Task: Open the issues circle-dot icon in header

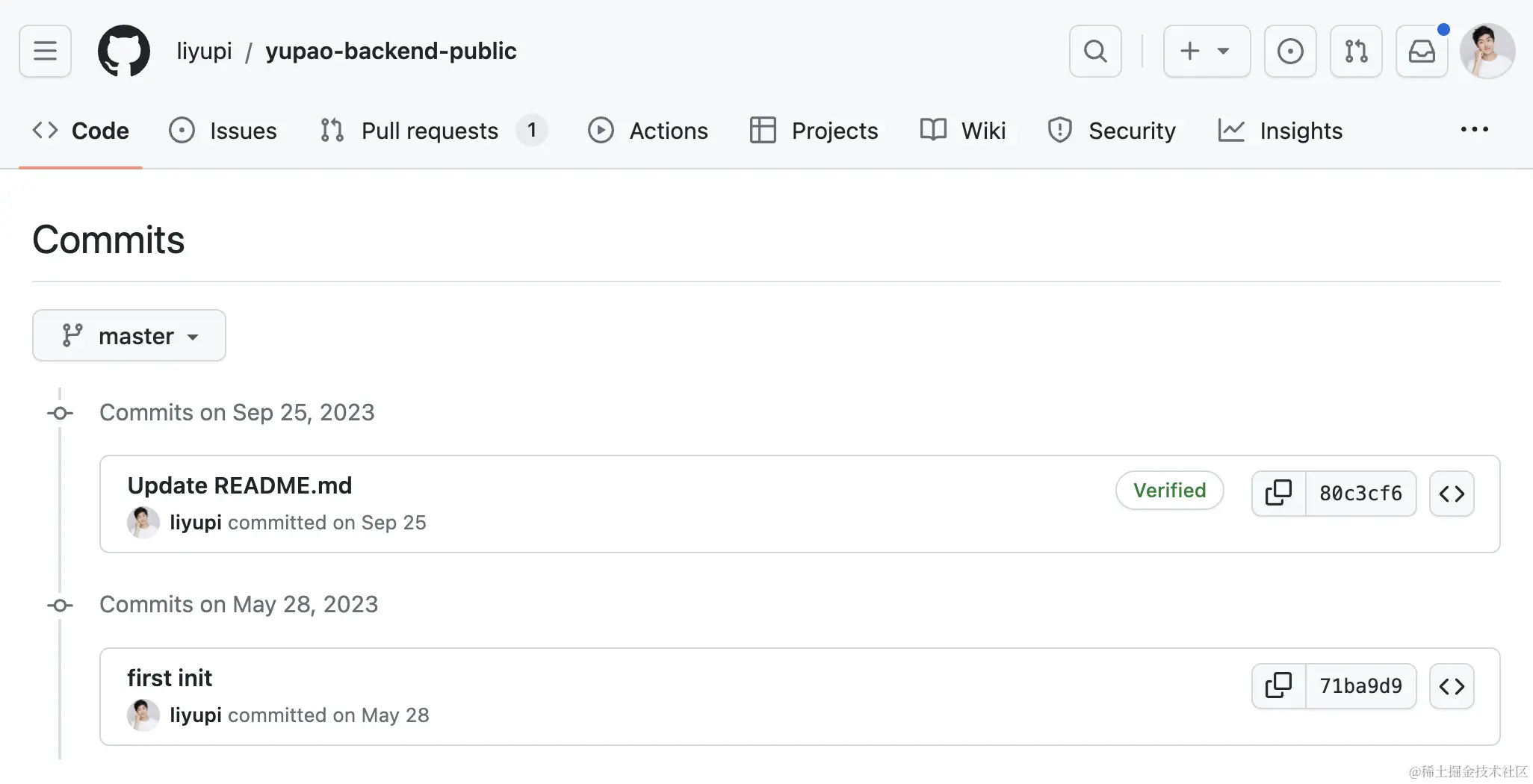Action: (1290, 51)
